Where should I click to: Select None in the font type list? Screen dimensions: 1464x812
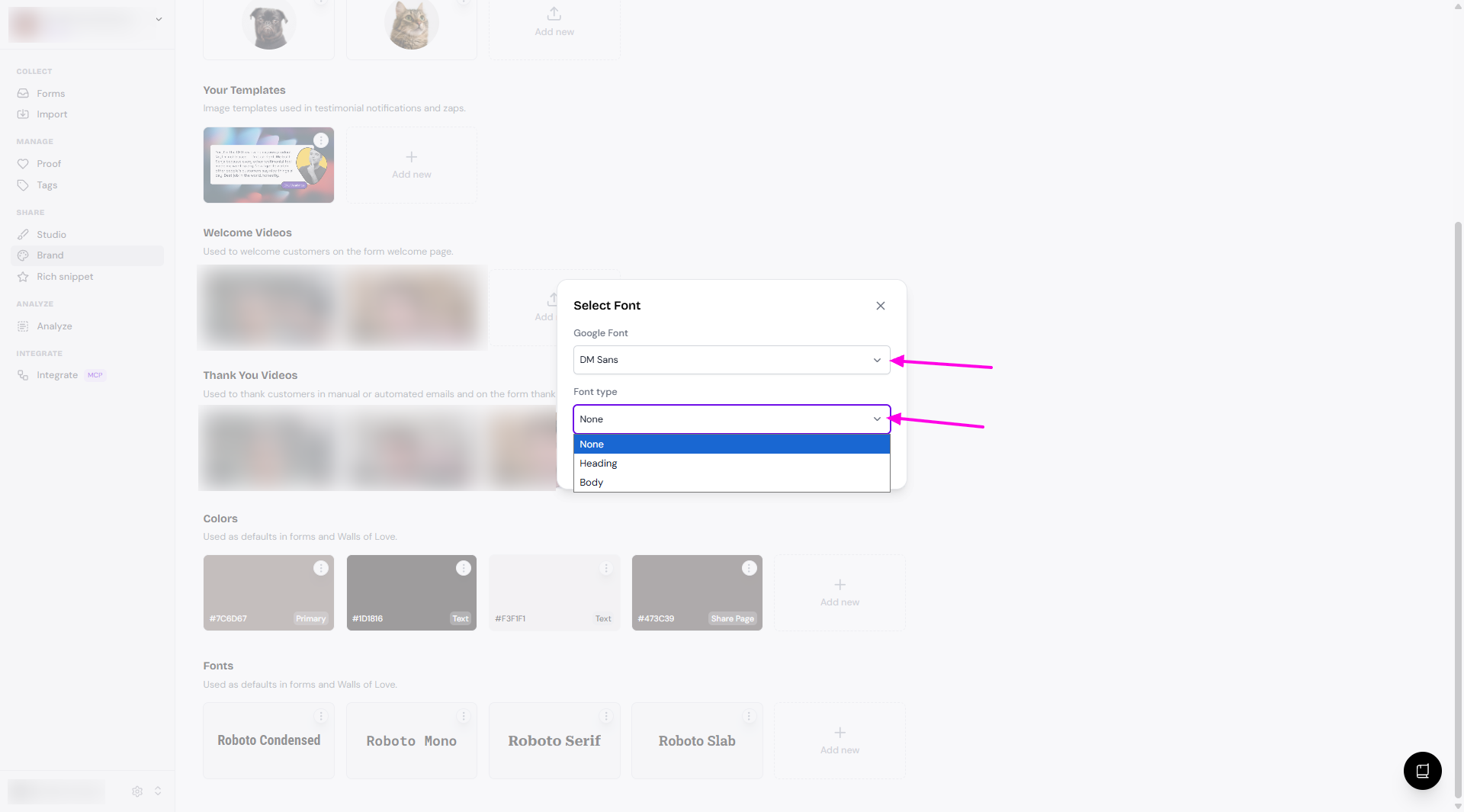592,445
